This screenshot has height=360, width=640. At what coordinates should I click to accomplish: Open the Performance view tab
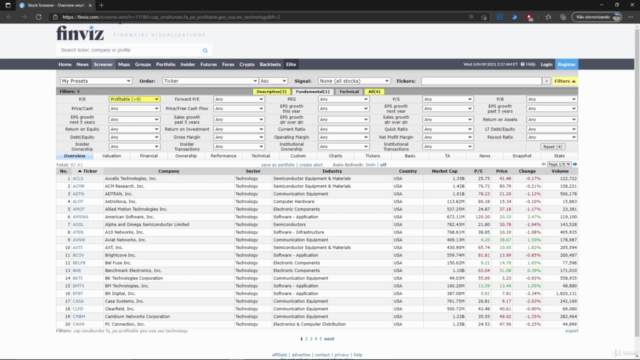tap(223, 156)
